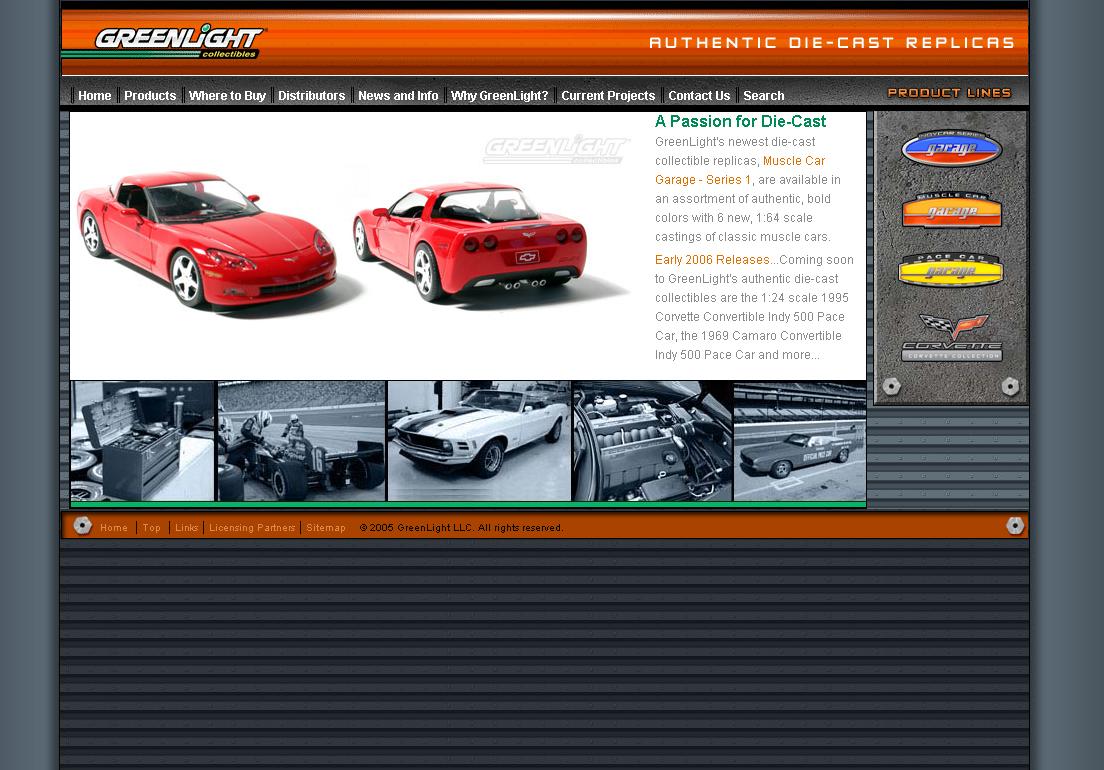Click the A Passion for Die-Cast heading
The image size is (1104, 770).
point(740,121)
